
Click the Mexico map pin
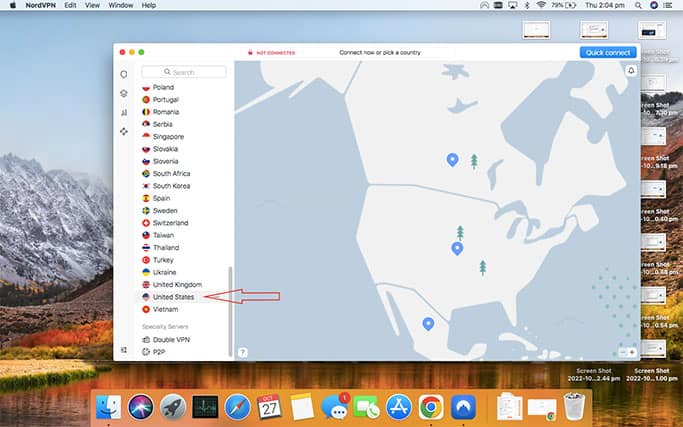click(428, 324)
